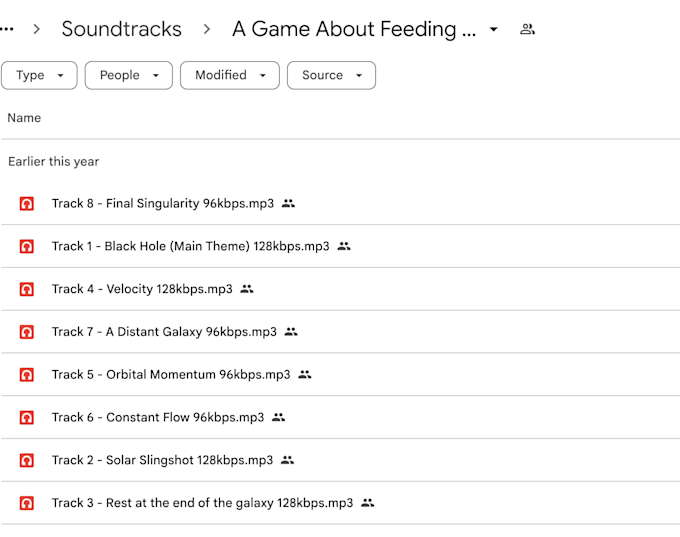
Task: Open the People filter dropdown
Action: click(x=129, y=75)
